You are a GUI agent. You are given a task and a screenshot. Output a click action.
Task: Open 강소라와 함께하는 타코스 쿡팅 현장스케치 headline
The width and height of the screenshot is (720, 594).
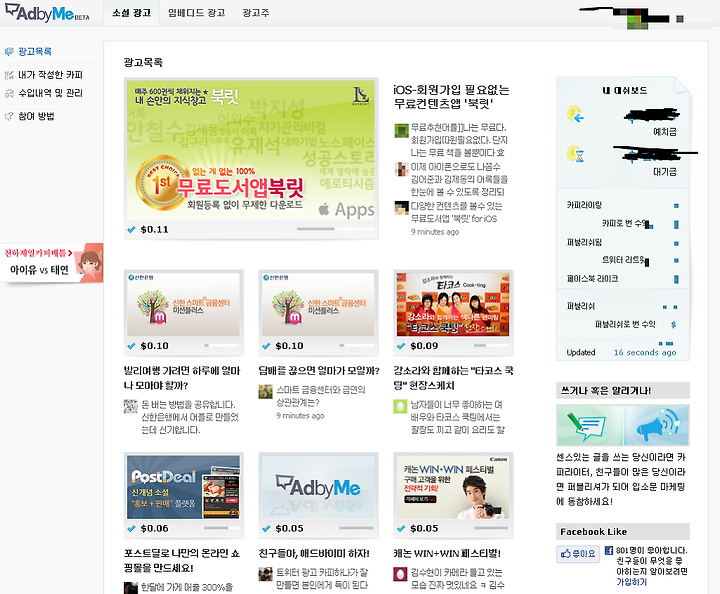(453, 378)
